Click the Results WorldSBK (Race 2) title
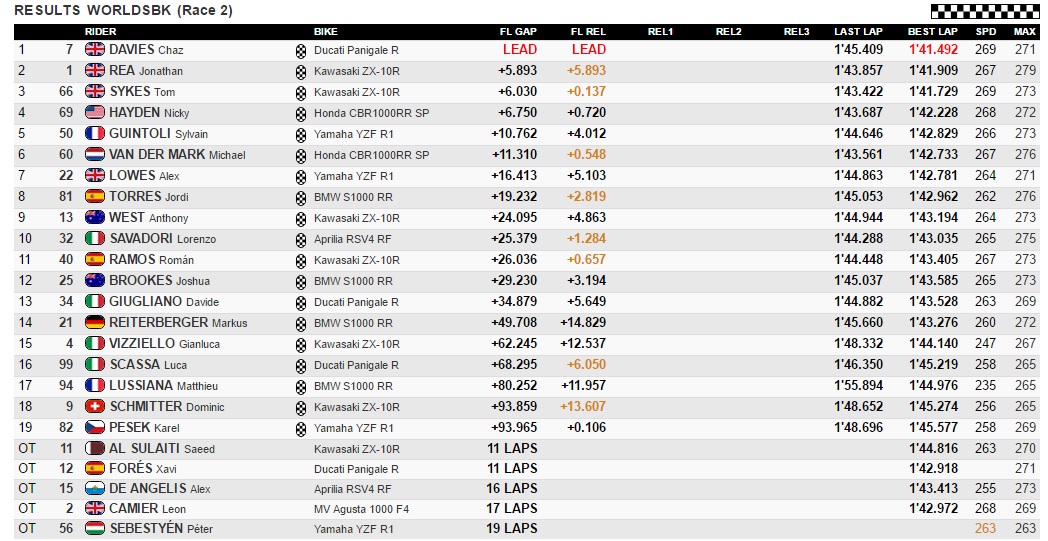 110,10
